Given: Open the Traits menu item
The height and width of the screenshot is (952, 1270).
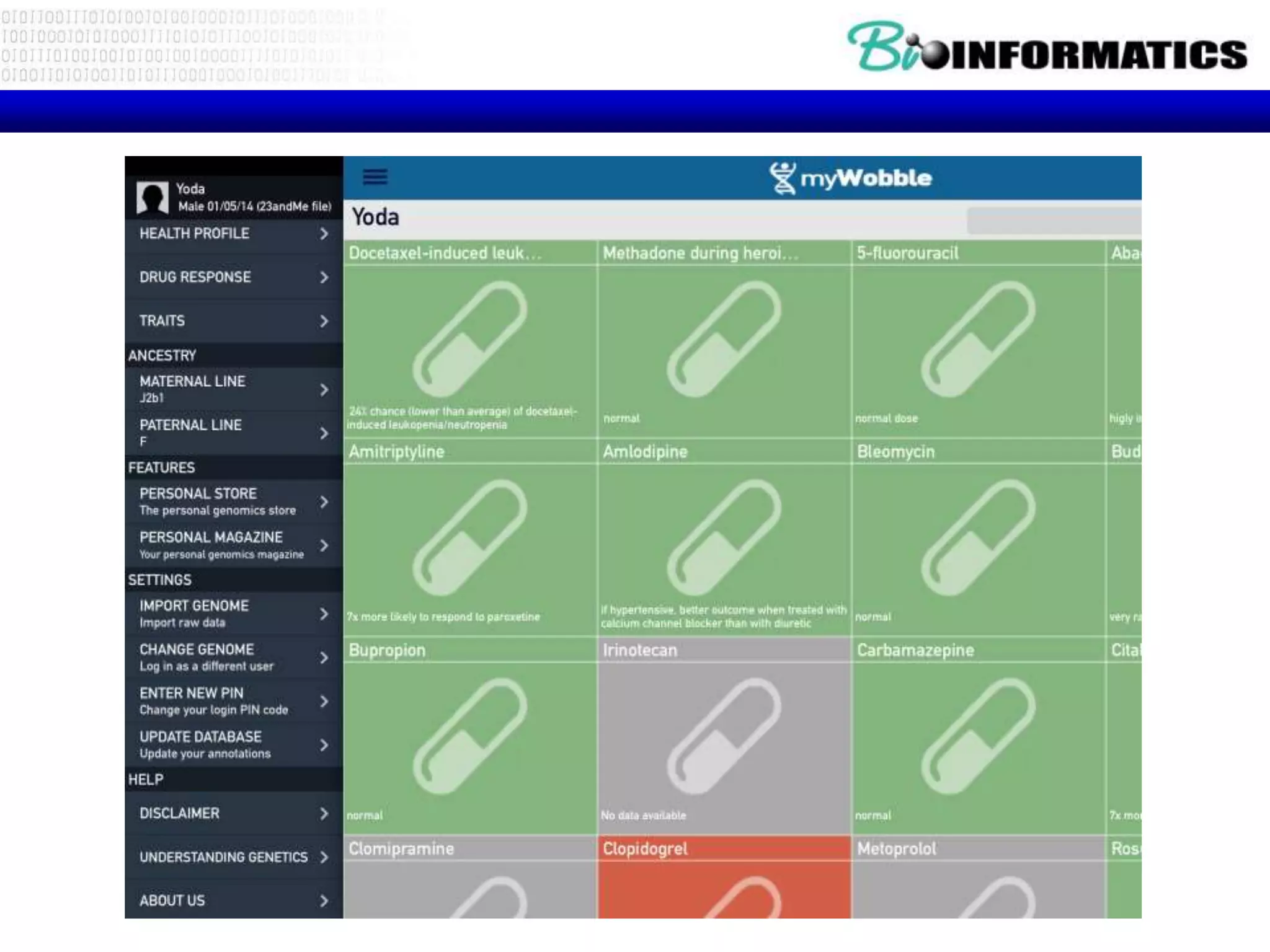Looking at the screenshot, I should click(162, 320).
